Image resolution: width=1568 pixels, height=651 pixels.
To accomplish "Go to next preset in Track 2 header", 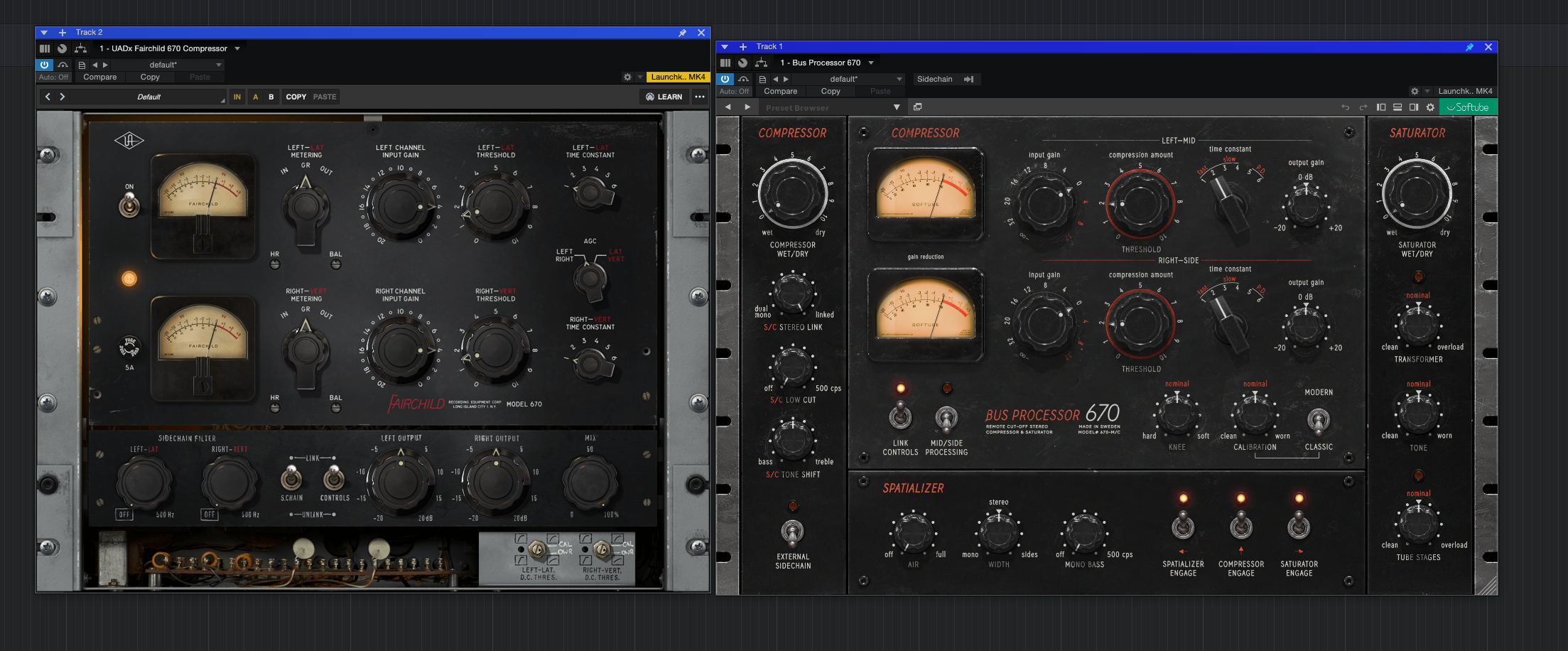I will [x=106, y=65].
